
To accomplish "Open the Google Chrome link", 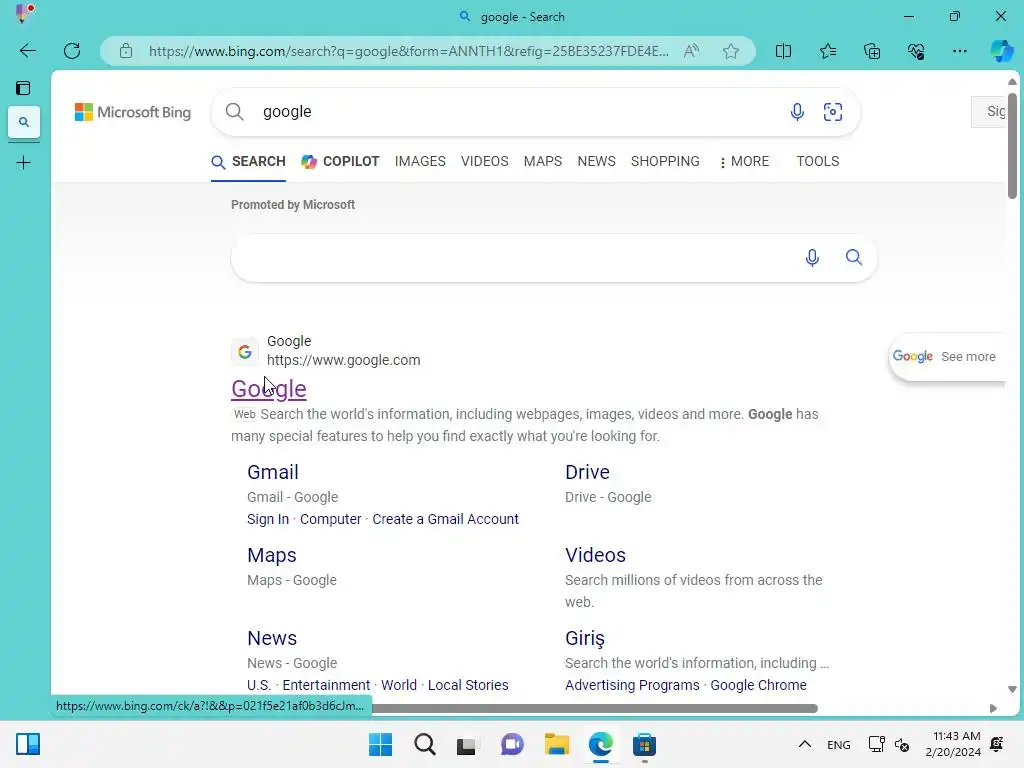I will (758, 685).
